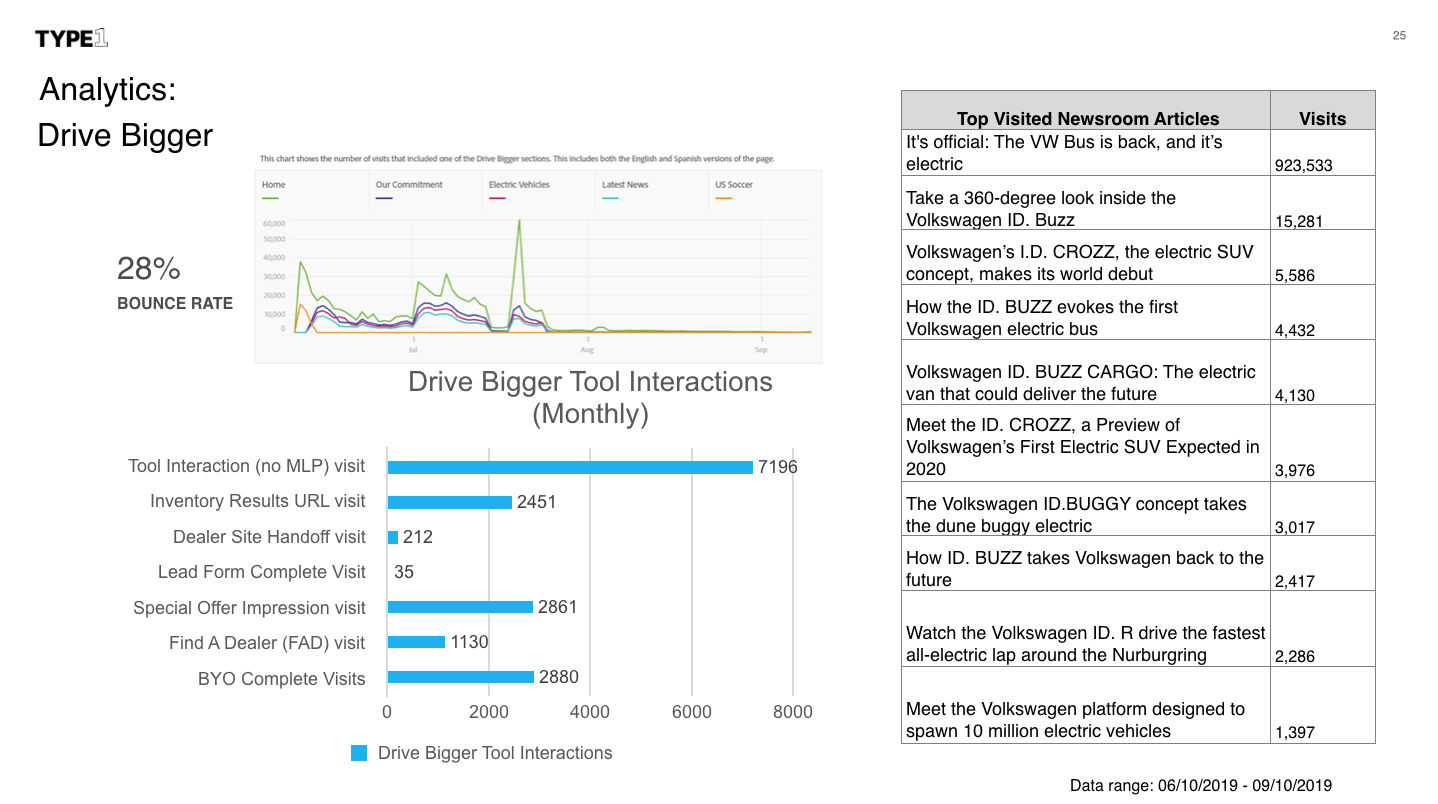Click the 2880 bar value label
The image size is (1438, 804).
pyautogui.click(x=559, y=677)
